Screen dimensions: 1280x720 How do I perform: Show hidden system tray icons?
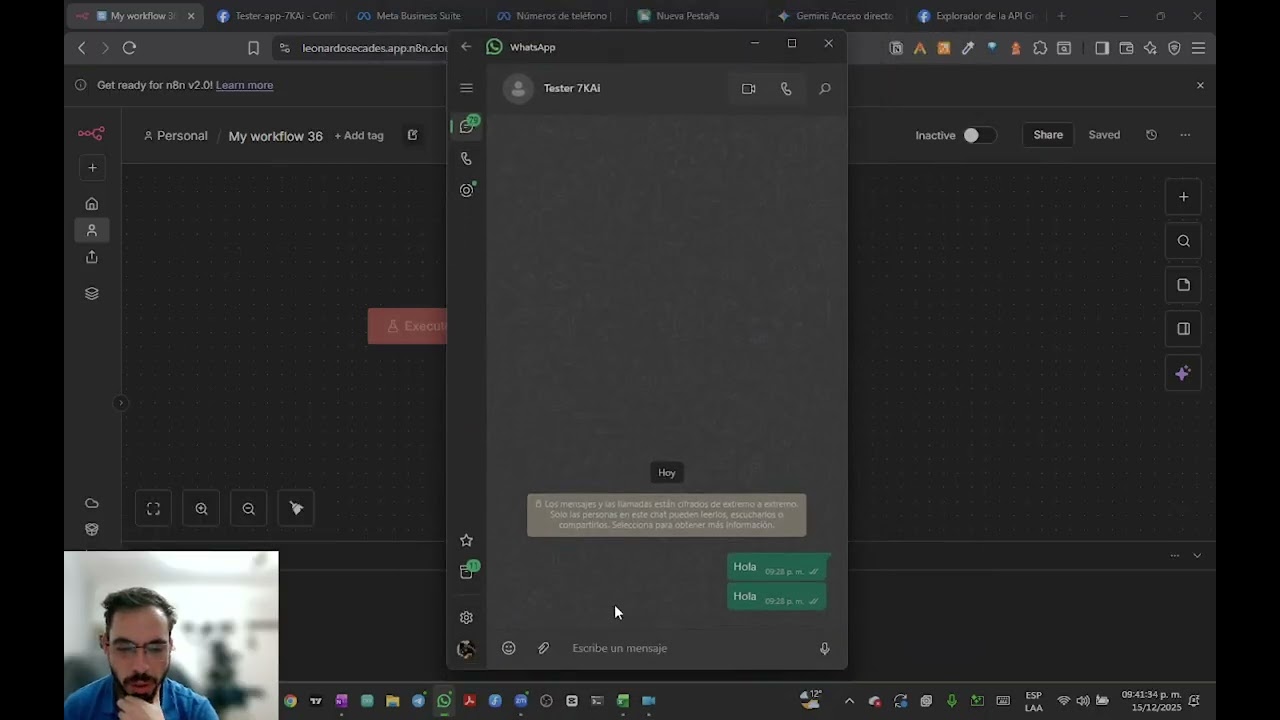pos(849,701)
